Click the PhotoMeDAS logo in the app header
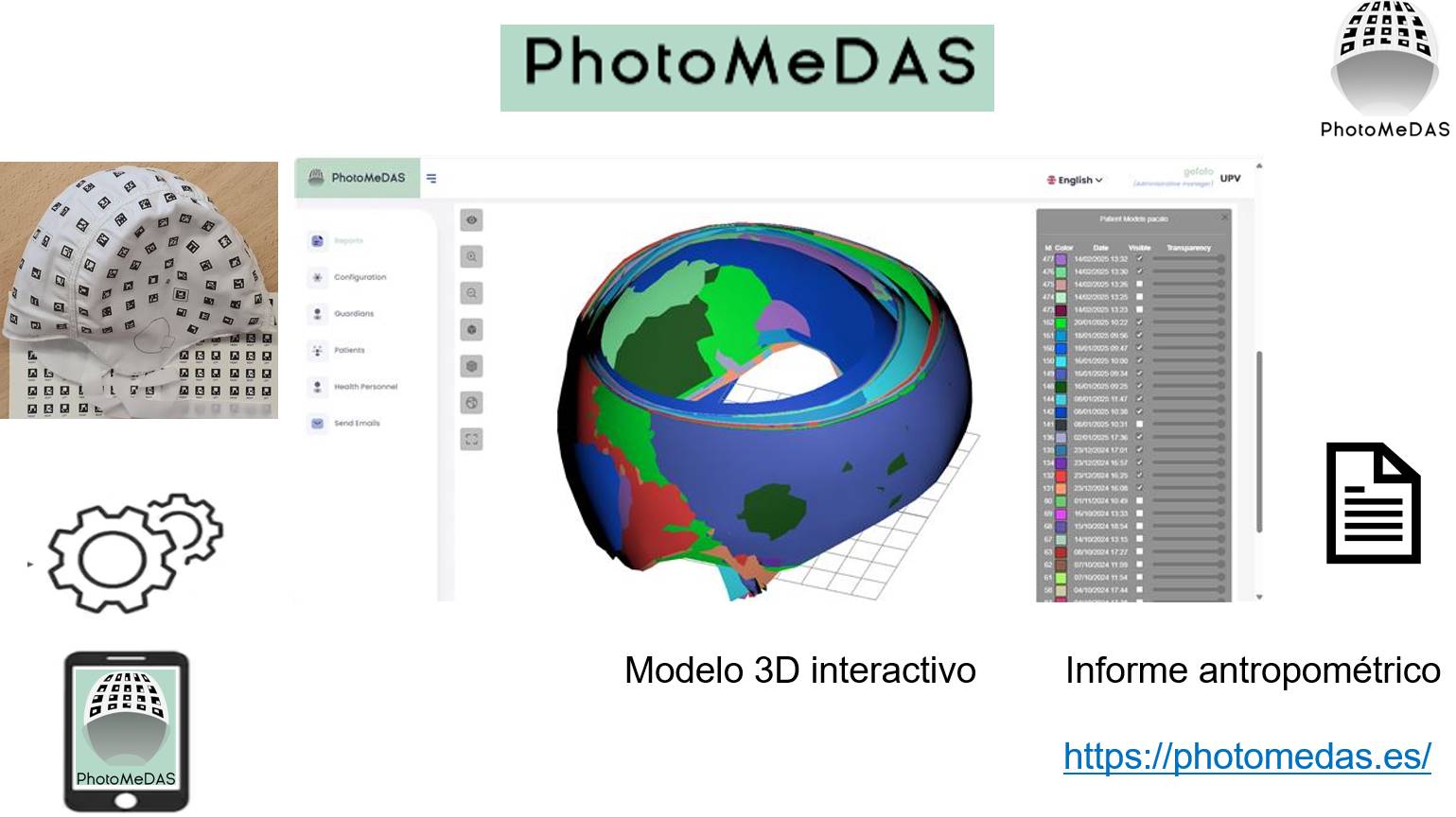 pos(358,178)
